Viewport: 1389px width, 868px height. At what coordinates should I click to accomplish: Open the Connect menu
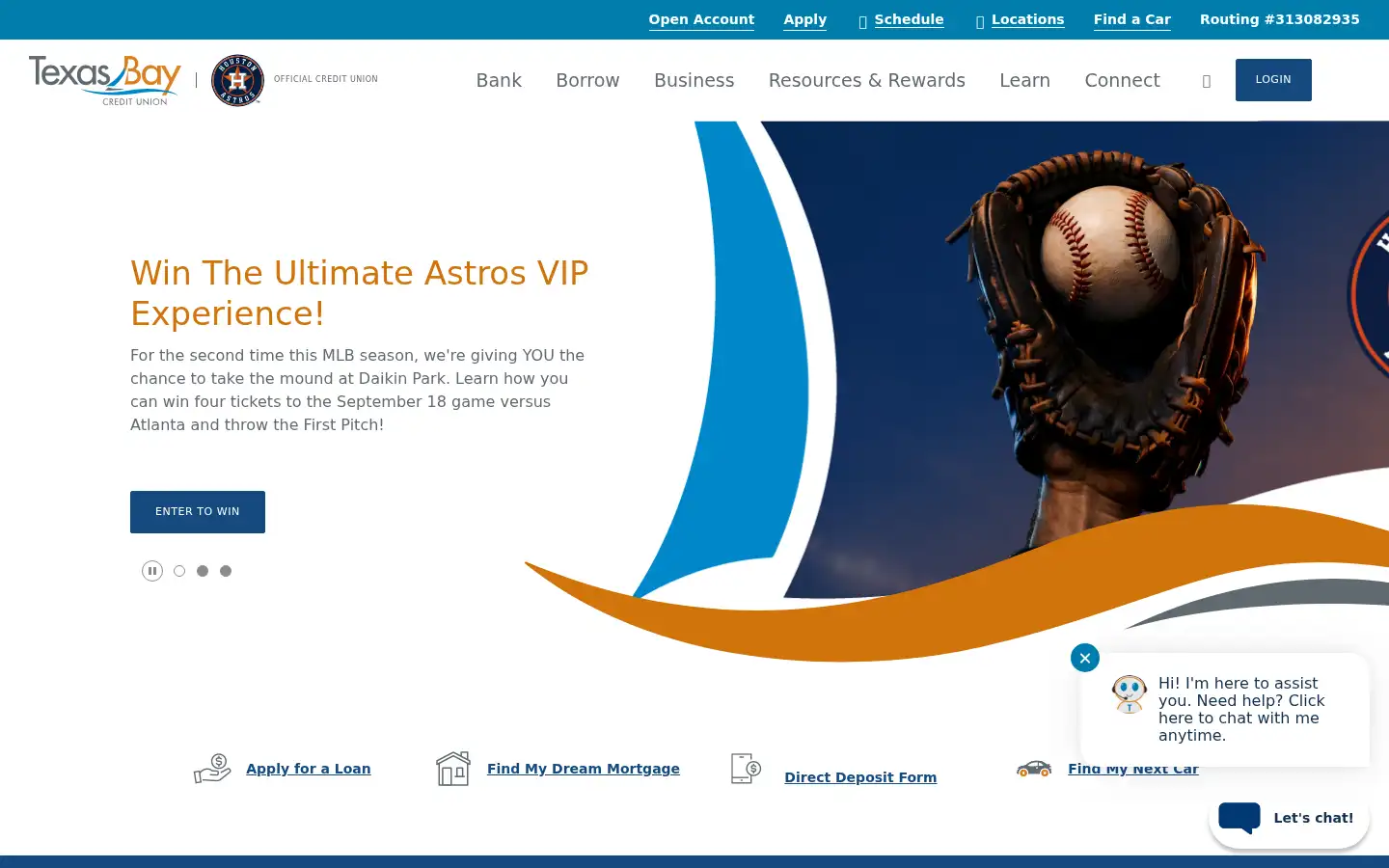coord(1122,80)
